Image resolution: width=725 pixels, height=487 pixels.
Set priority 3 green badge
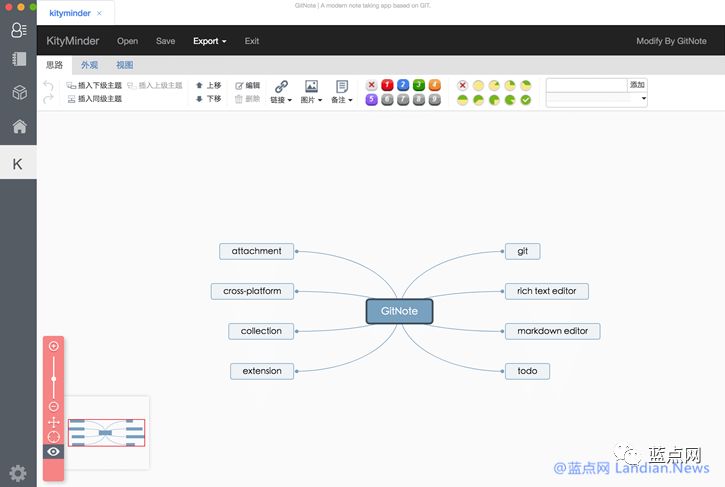(419, 85)
